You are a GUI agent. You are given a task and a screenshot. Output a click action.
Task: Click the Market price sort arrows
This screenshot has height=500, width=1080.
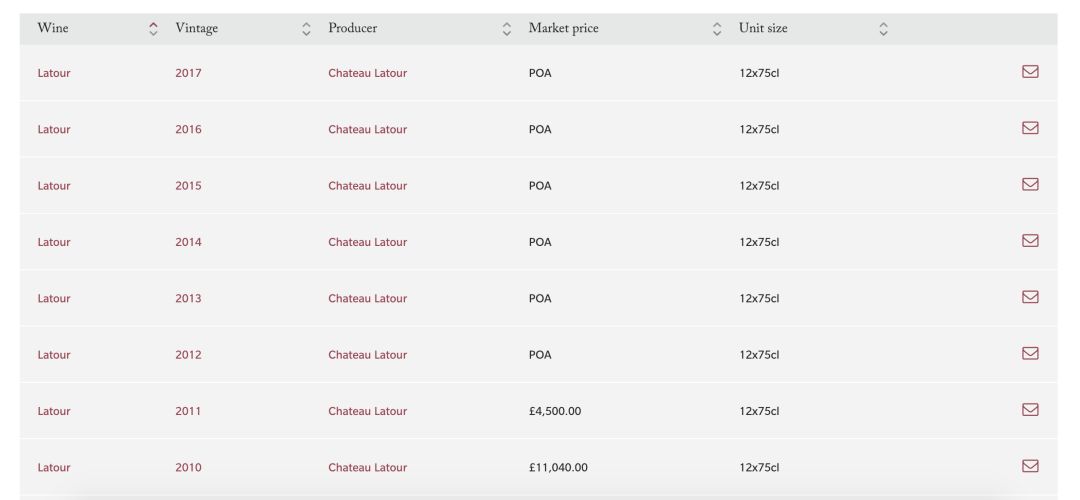click(717, 29)
